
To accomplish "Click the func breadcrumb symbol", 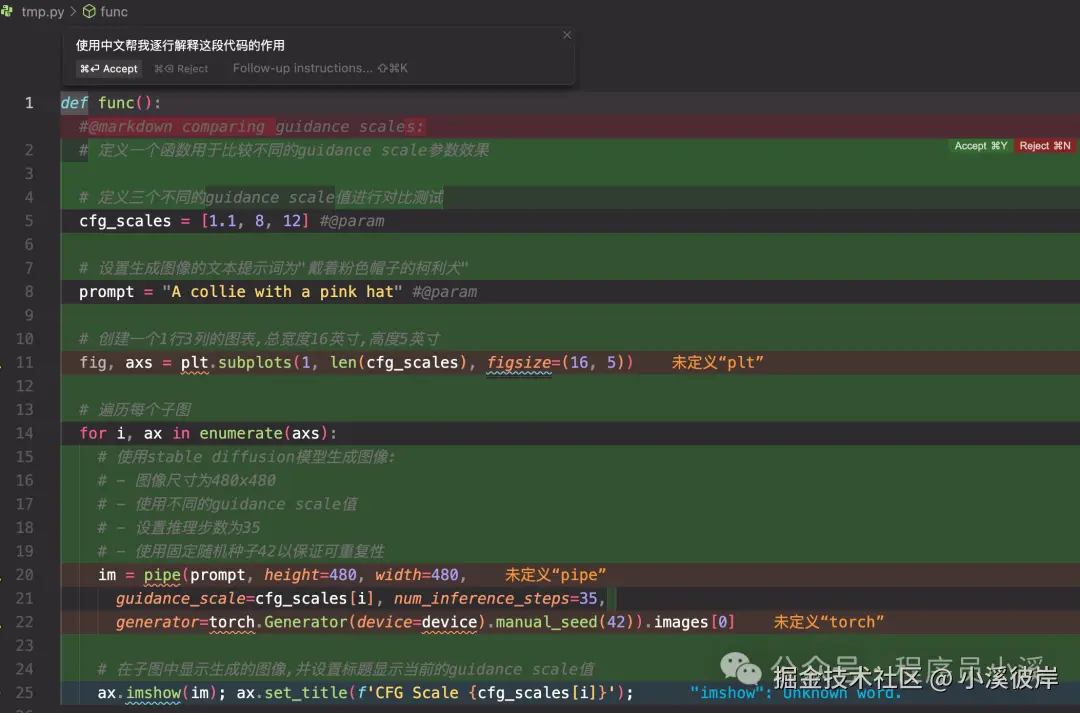I will click(114, 12).
